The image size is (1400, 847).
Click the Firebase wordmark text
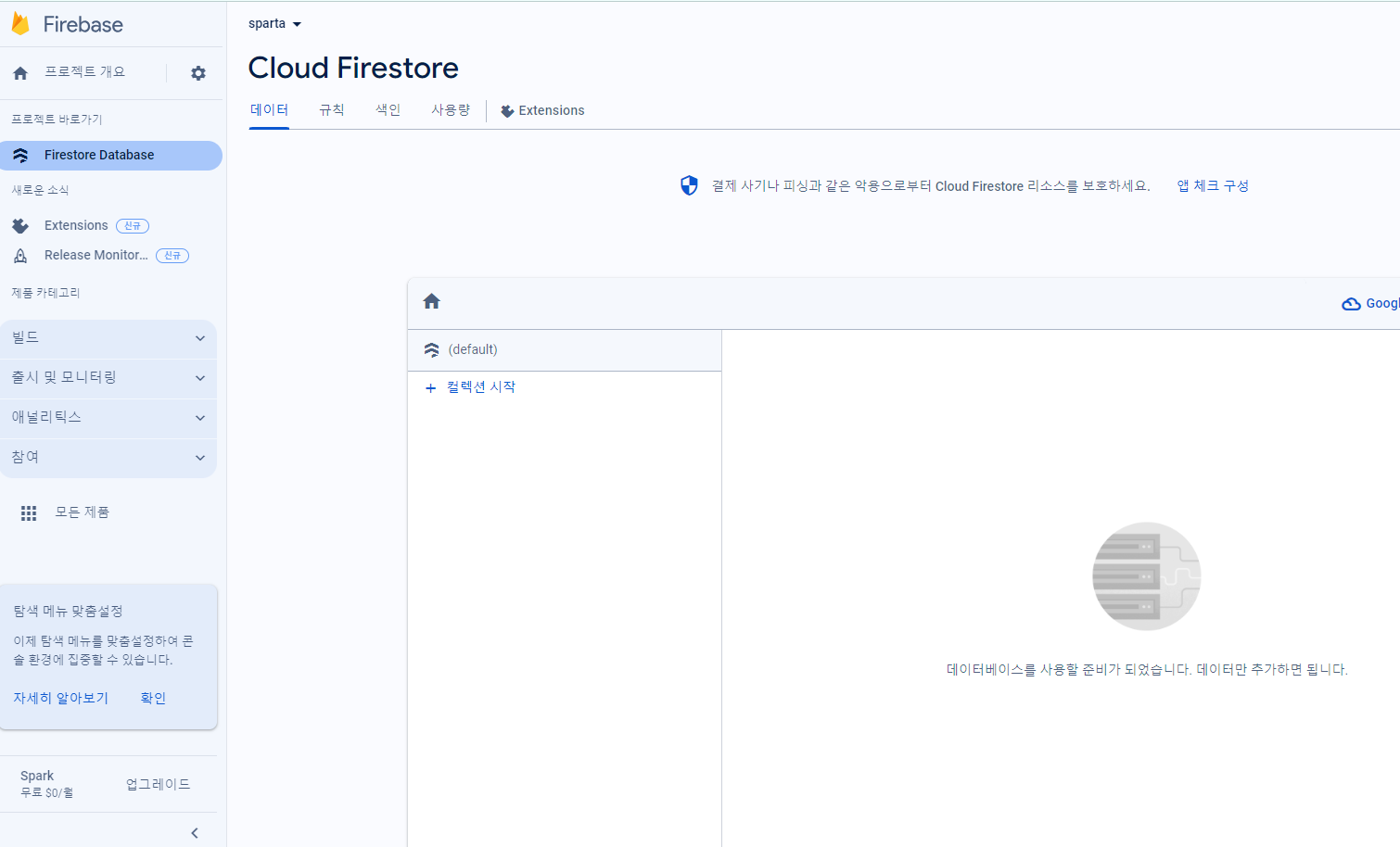83,24
